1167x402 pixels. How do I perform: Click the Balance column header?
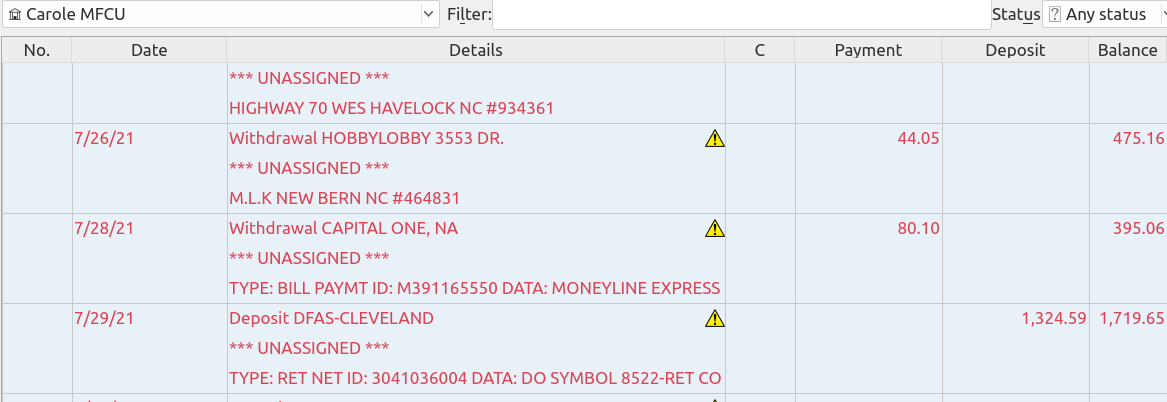point(1127,50)
